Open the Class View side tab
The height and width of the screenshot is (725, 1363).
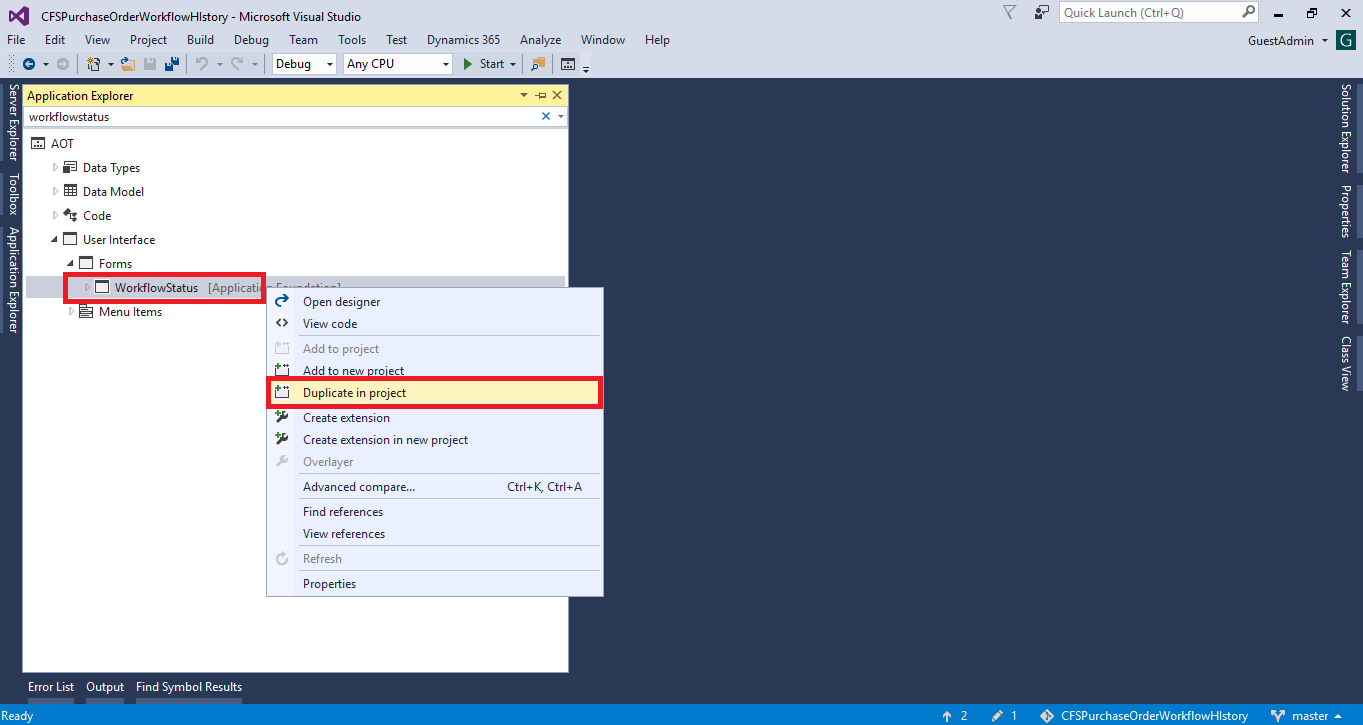(x=1345, y=363)
